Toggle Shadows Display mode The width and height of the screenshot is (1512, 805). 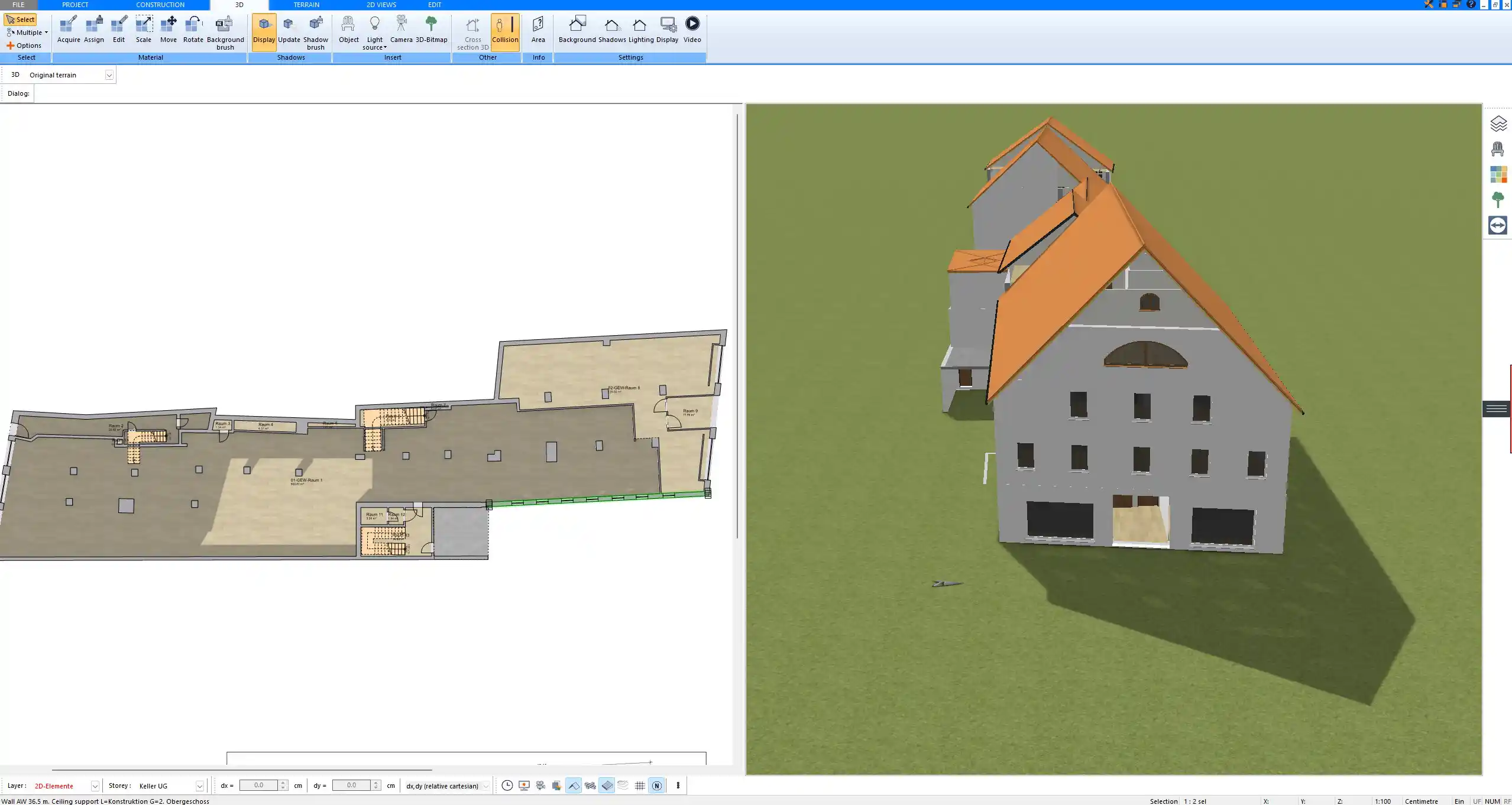[x=264, y=32]
